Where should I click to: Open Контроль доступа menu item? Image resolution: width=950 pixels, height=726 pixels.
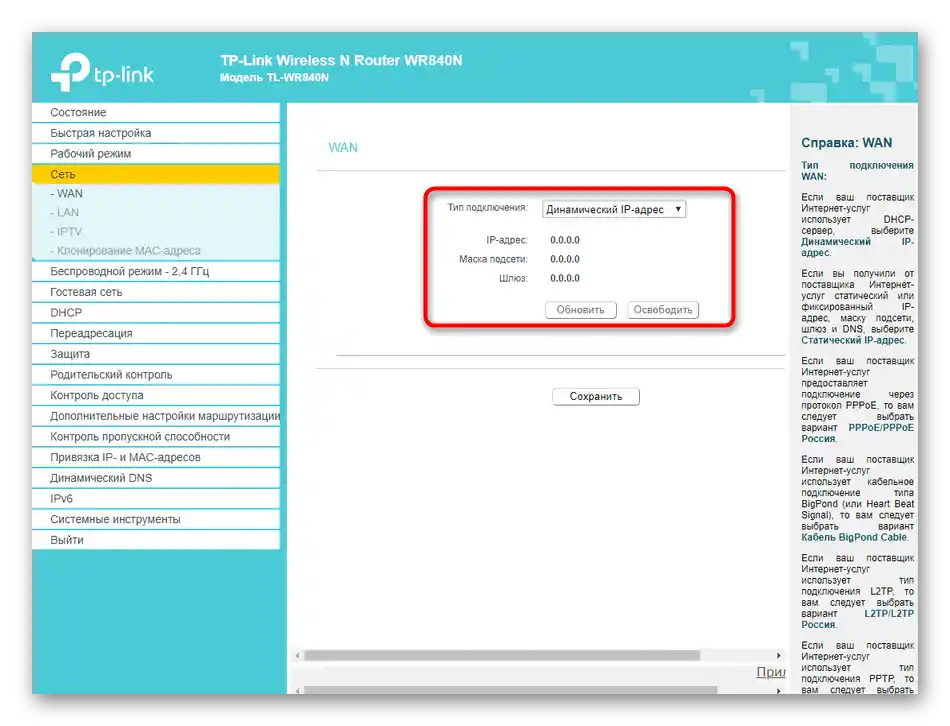[156, 395]
